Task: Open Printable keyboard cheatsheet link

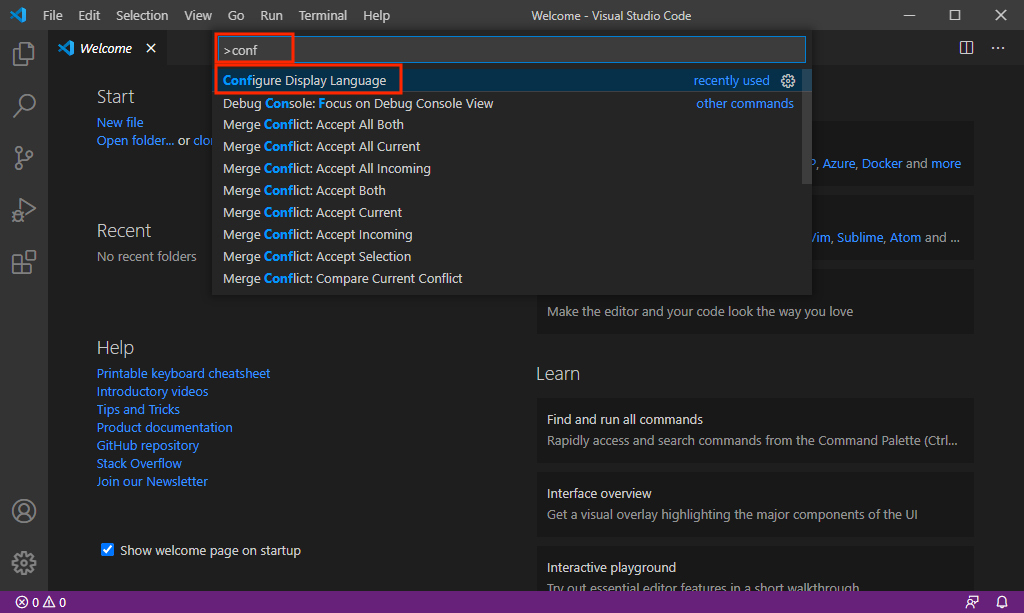Action: (x=184, y=373)
